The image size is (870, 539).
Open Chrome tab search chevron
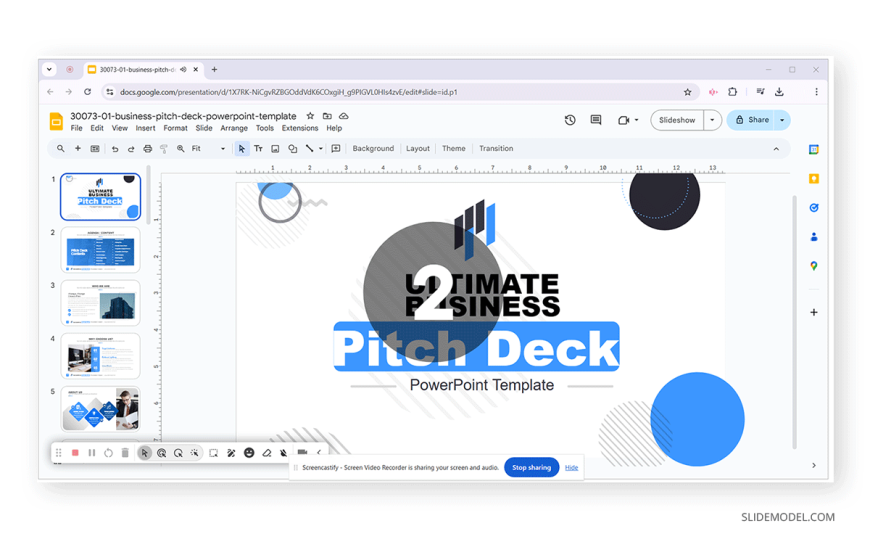[49, 69]
